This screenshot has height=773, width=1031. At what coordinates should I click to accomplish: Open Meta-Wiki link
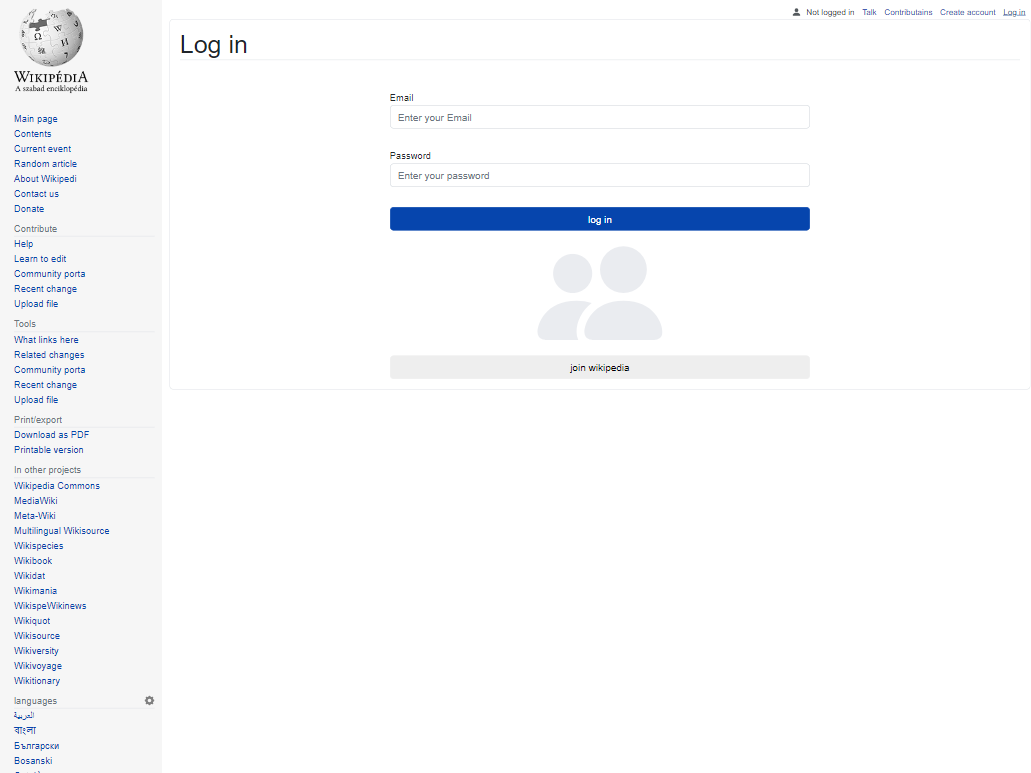[x=34, y=515]
